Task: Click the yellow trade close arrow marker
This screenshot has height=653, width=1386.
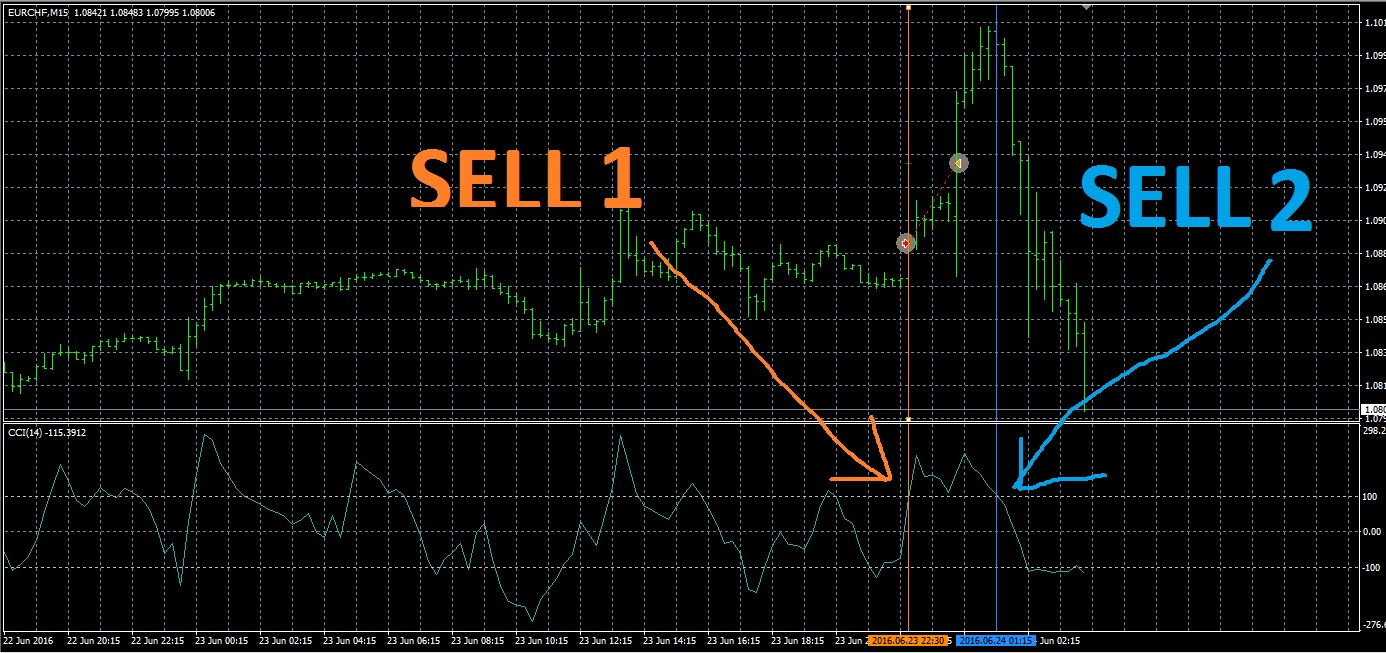Action: point(958,162)
